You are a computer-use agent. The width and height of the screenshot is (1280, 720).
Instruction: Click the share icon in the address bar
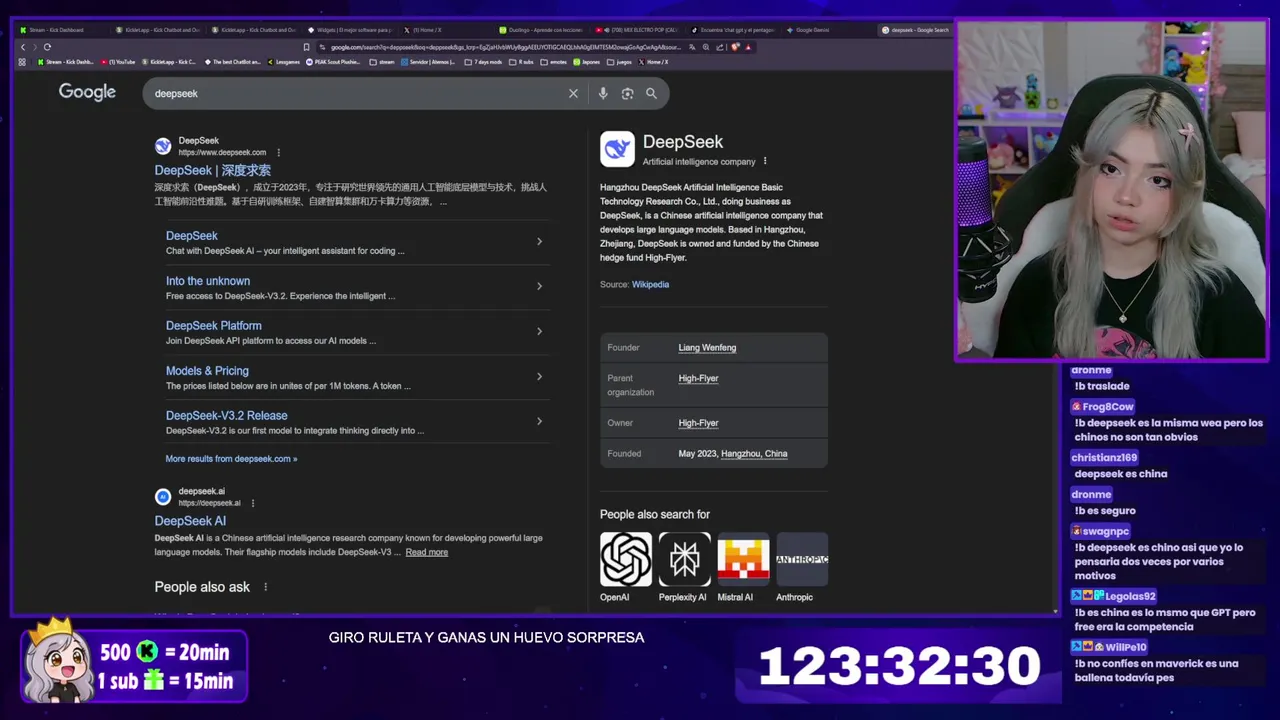[x=720, y=47]
